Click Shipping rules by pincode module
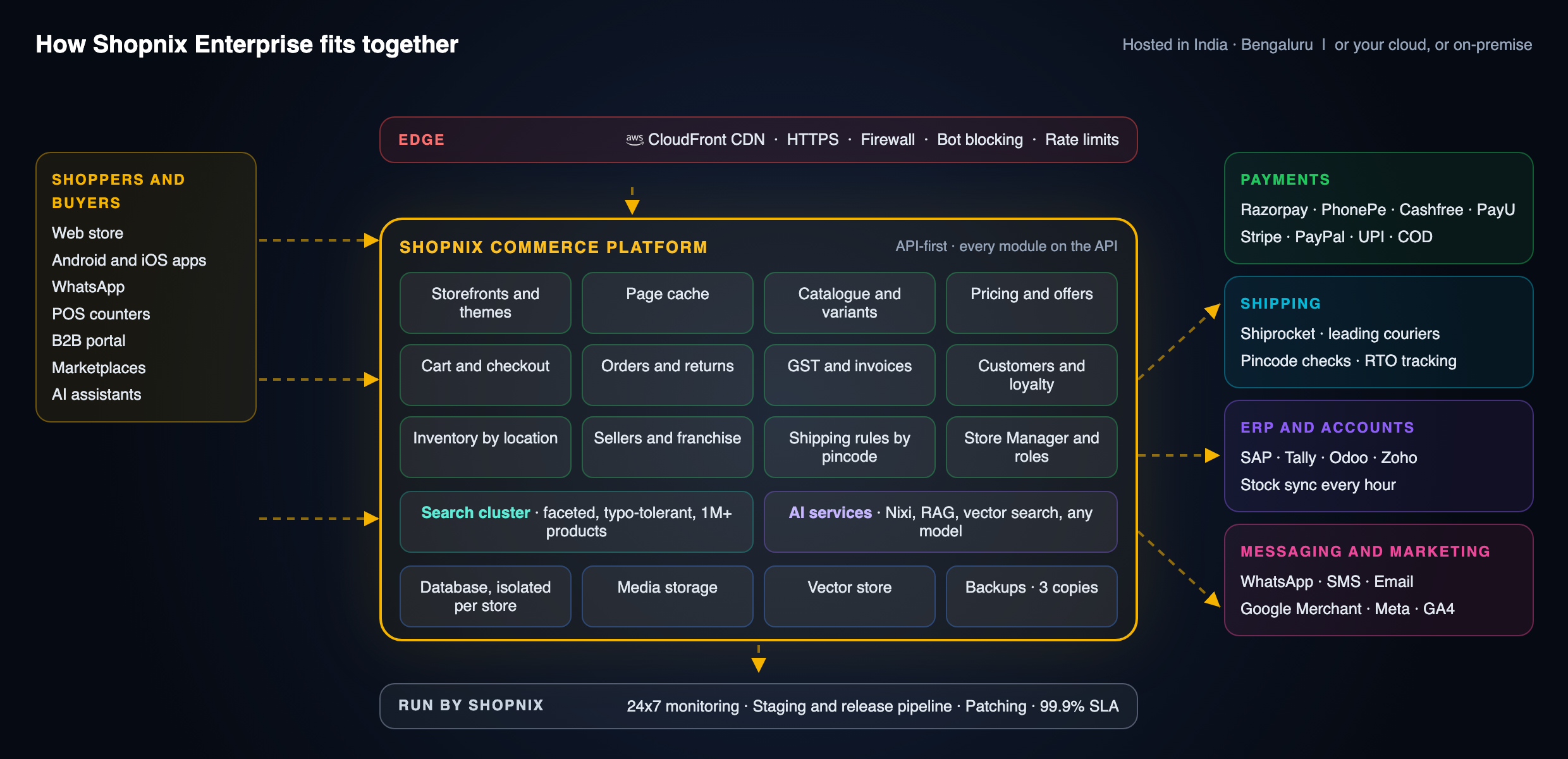This screenshot has height=759, width=1568. [x=850, y=447]
